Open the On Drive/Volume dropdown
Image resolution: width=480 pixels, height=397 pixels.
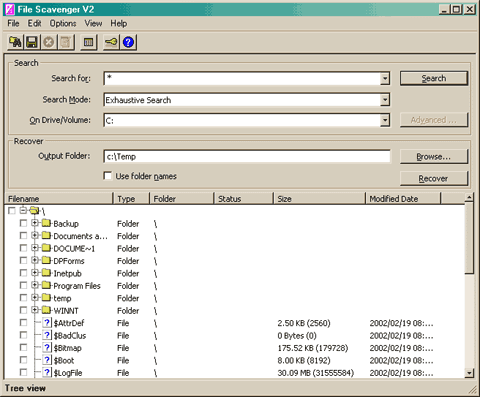coord(385,120)
